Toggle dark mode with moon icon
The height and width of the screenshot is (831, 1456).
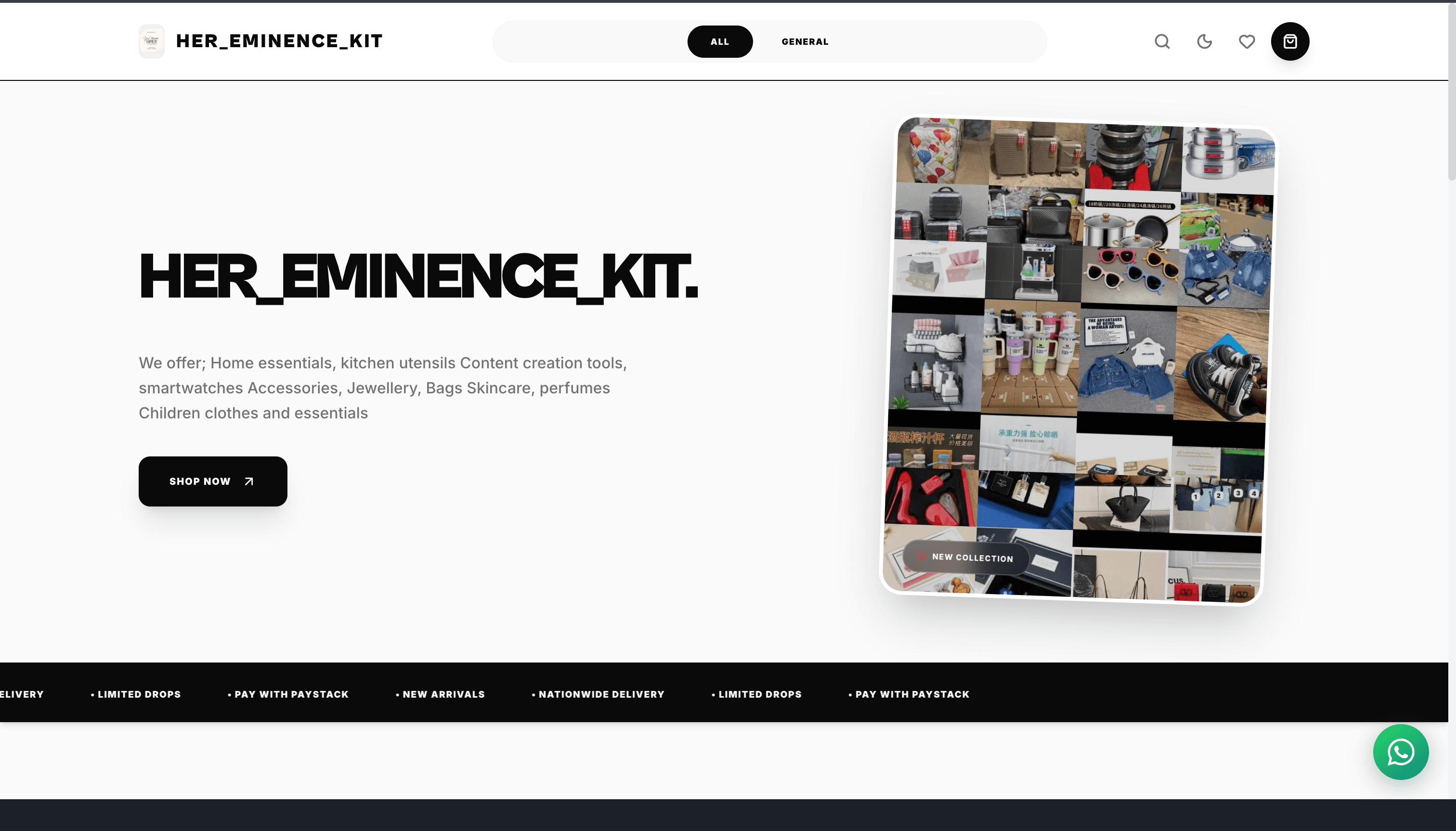1204,41
